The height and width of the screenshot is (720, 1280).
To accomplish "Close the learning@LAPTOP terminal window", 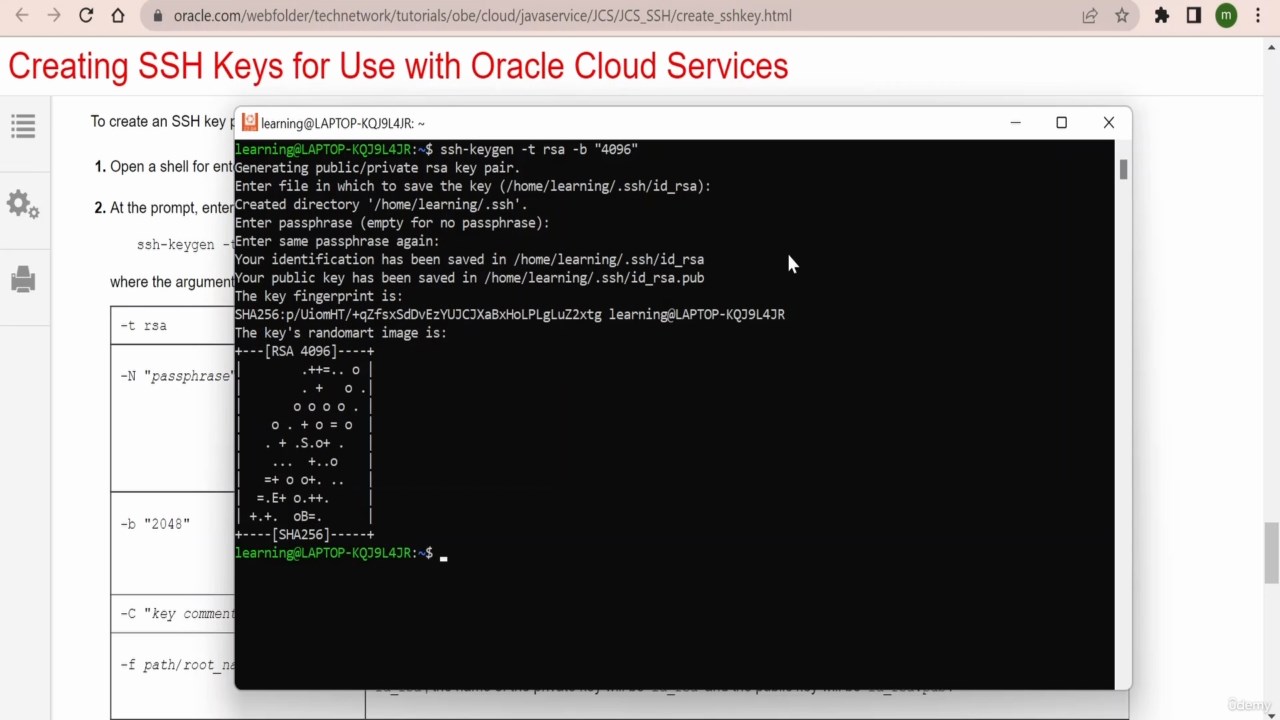I will [1109, 123].
